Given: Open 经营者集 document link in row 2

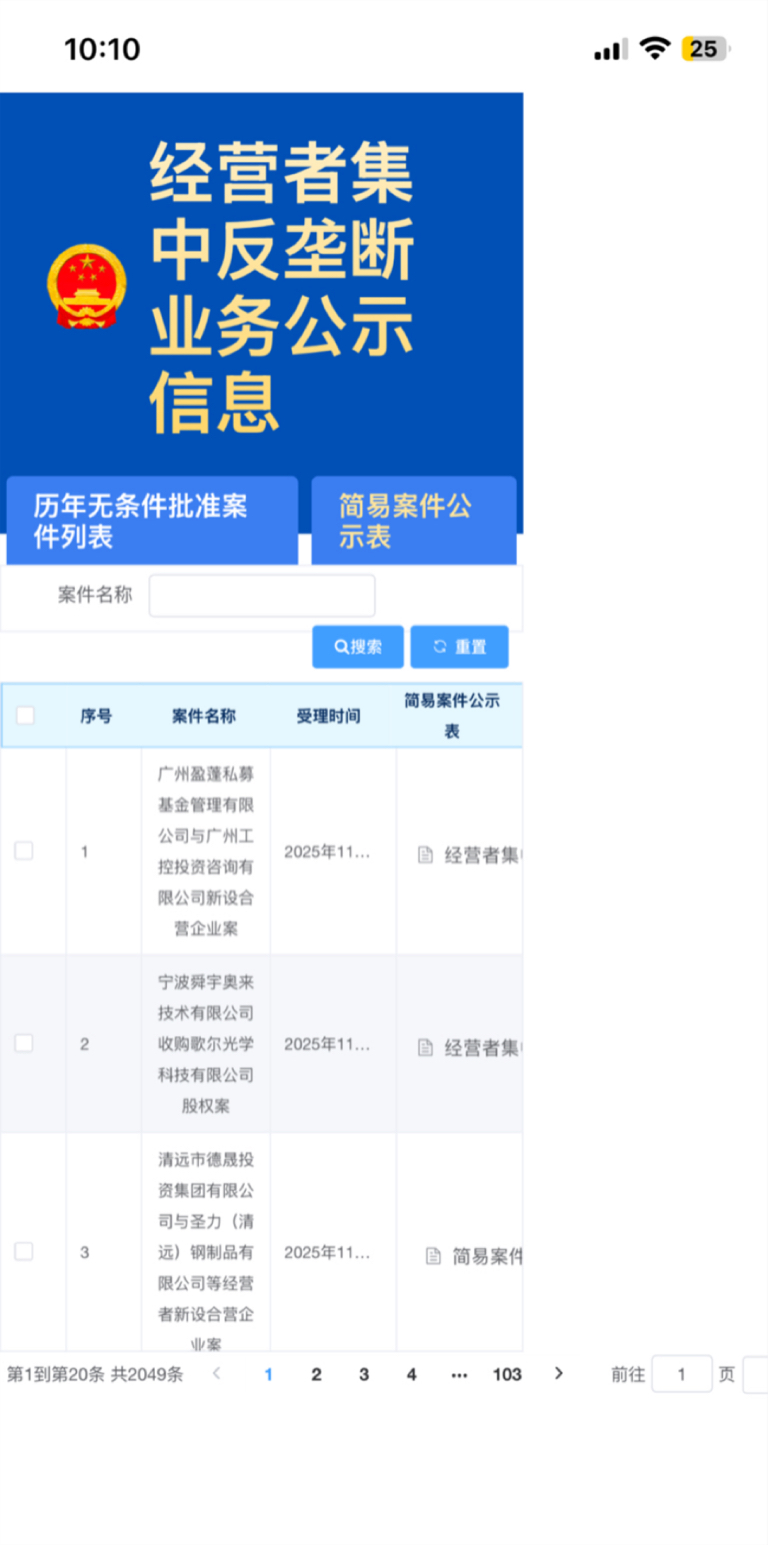Looking at the screenshot, I should (x=483, y=1048).
